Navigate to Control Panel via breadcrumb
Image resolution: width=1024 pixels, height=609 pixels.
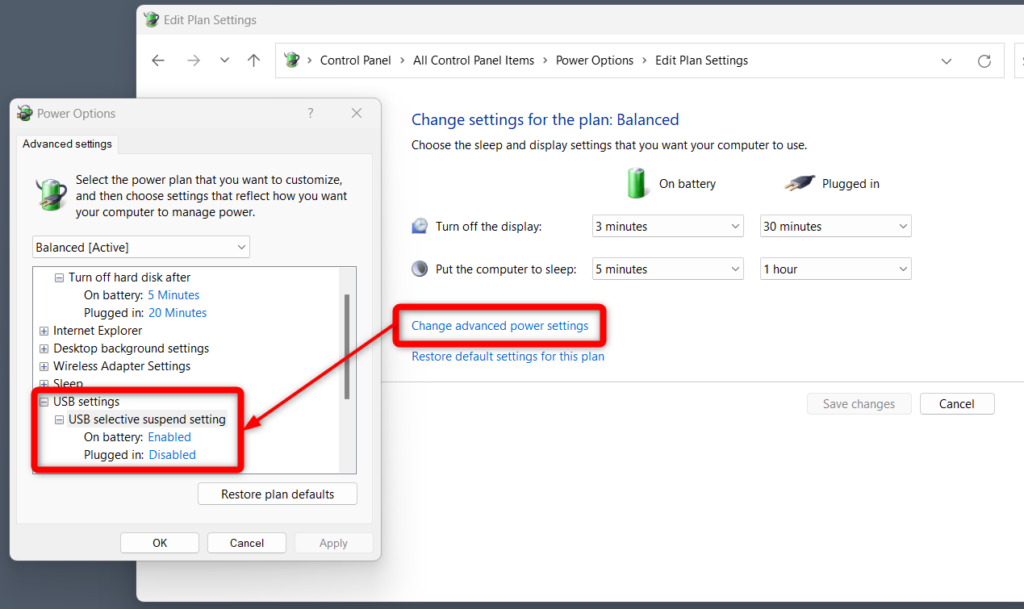click(x=355, y=60)
